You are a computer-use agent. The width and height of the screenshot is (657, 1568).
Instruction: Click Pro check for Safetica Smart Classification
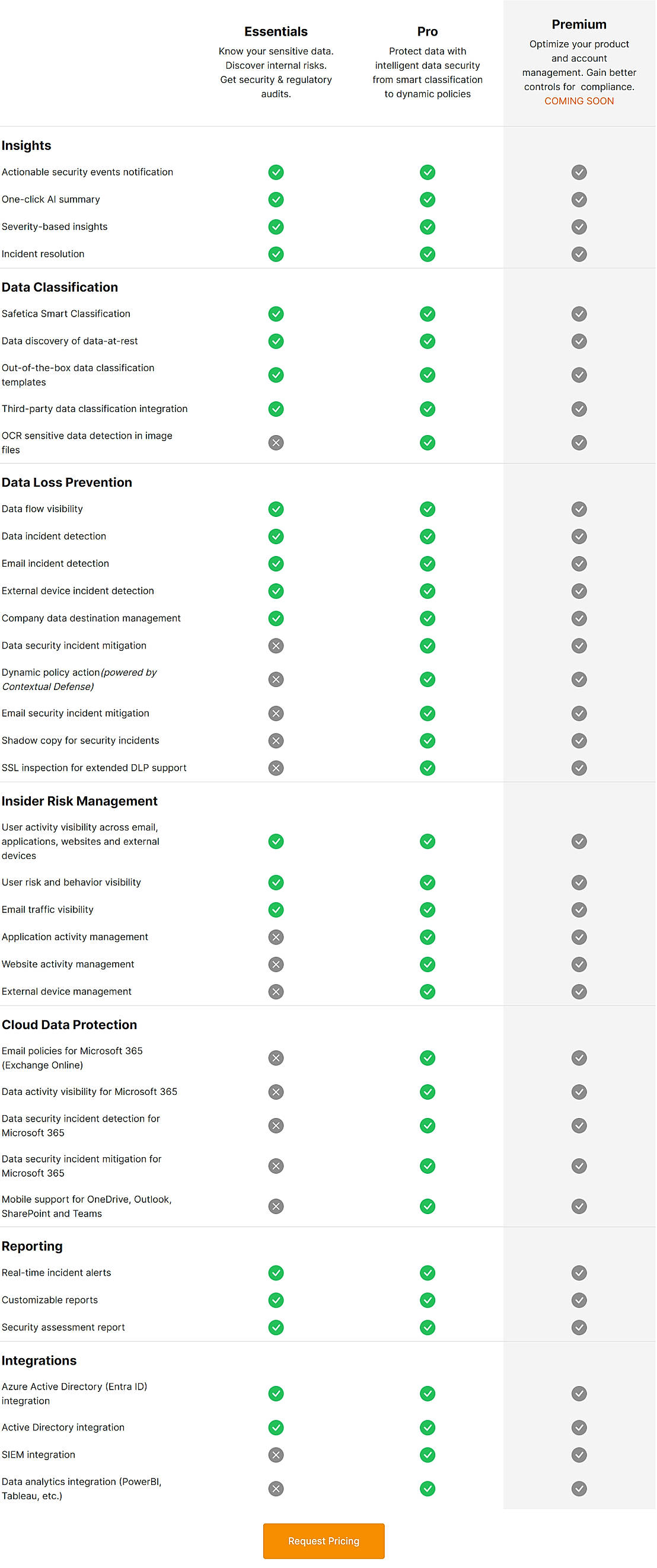click(428, 314)
